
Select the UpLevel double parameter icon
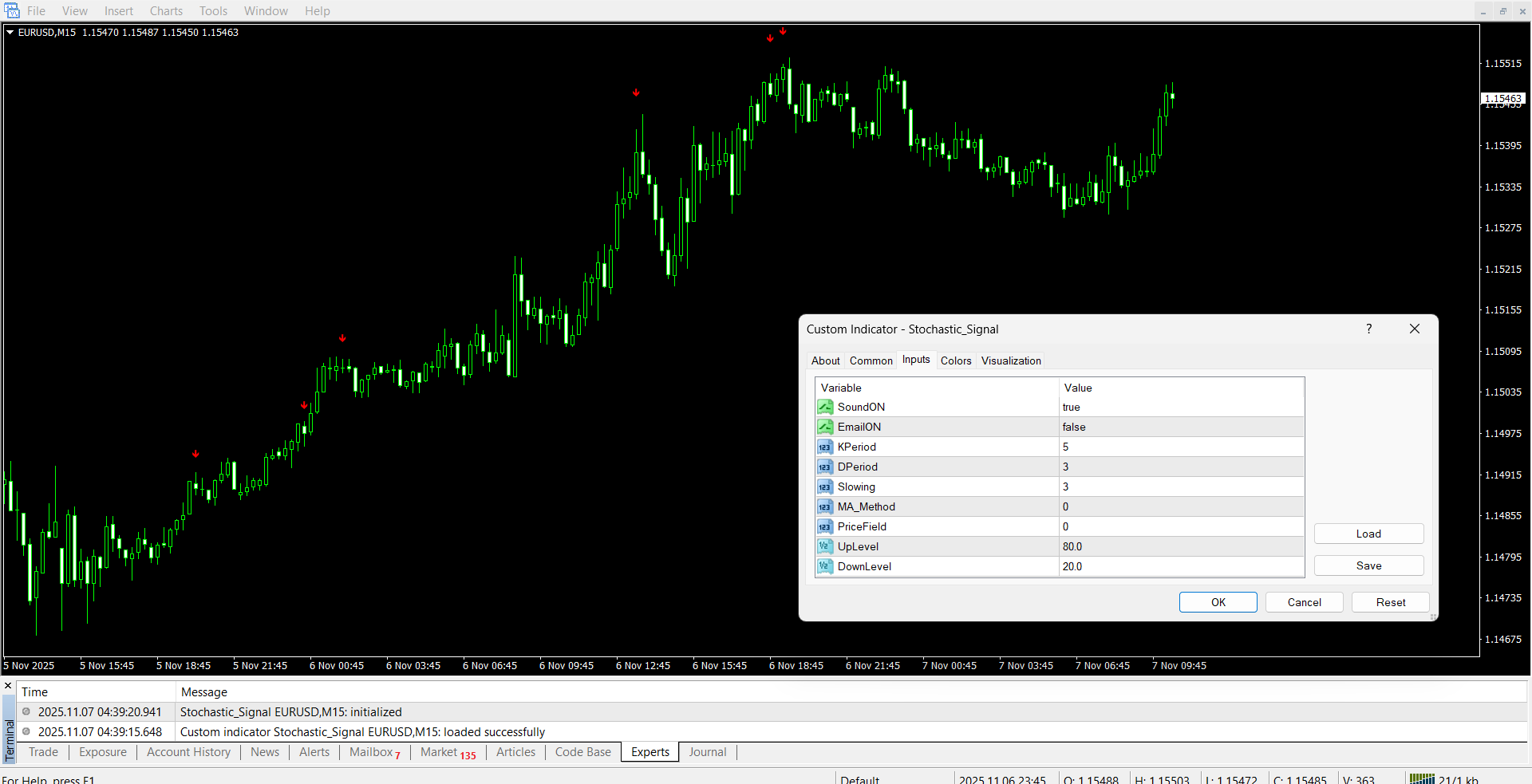825,547
